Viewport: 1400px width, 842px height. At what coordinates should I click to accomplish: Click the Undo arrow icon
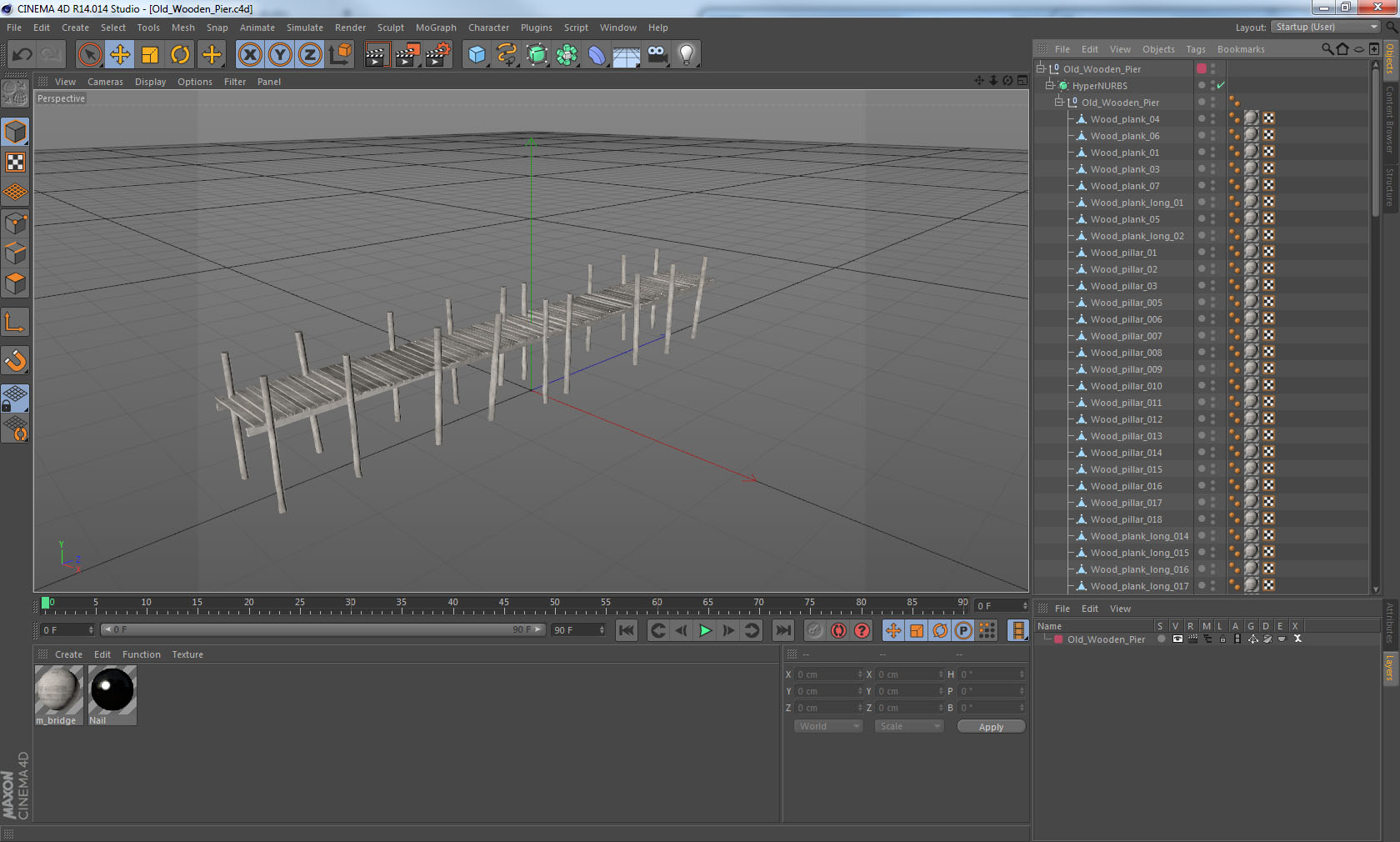click(22, 55)
